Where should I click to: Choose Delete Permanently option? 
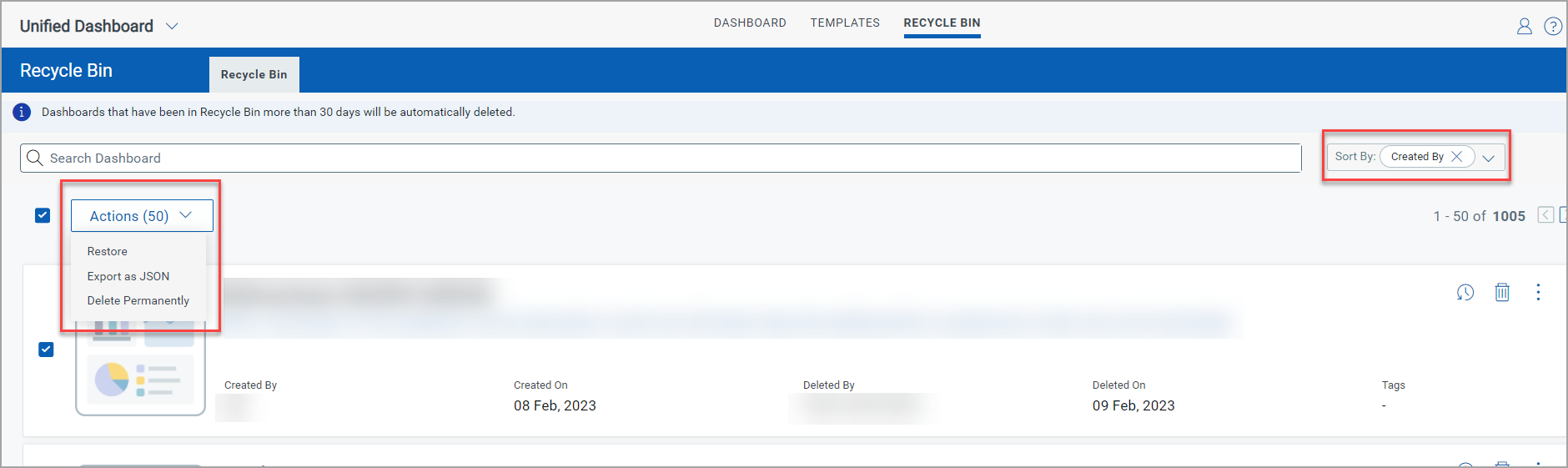click(138, 300)
